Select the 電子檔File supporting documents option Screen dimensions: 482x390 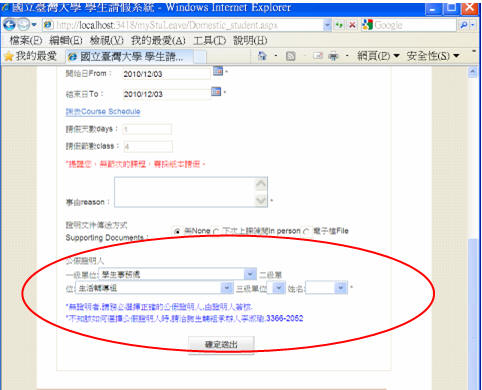307,231
